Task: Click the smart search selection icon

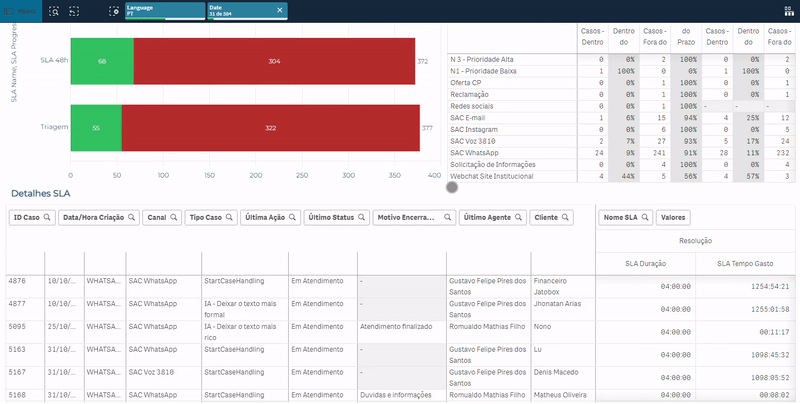Action: pos(54,10)
